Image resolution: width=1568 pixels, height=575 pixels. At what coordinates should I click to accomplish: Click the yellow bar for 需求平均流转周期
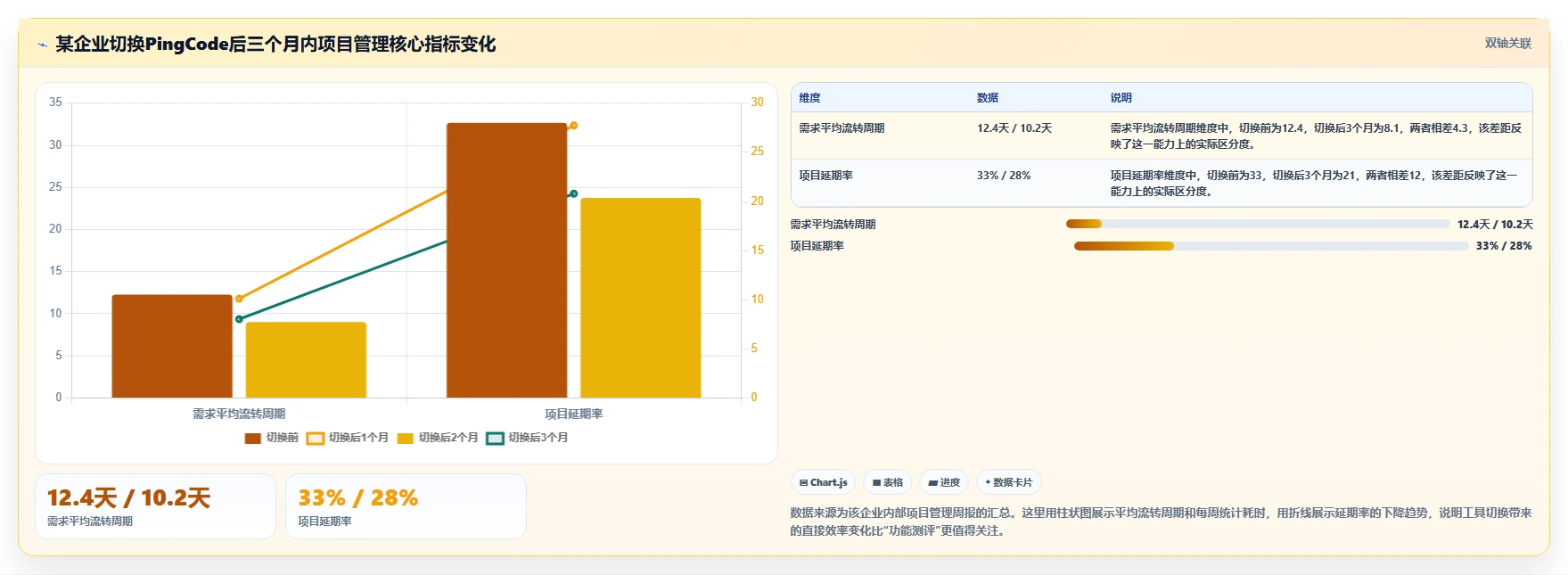306,360
